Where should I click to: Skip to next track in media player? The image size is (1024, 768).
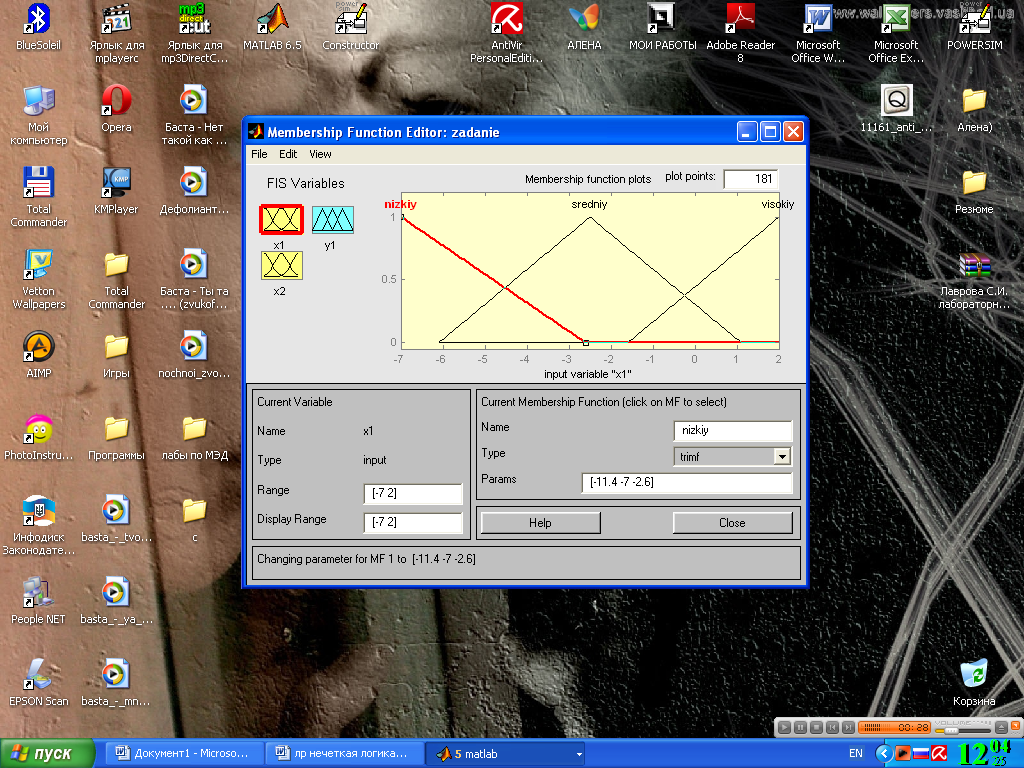(848, 728)
